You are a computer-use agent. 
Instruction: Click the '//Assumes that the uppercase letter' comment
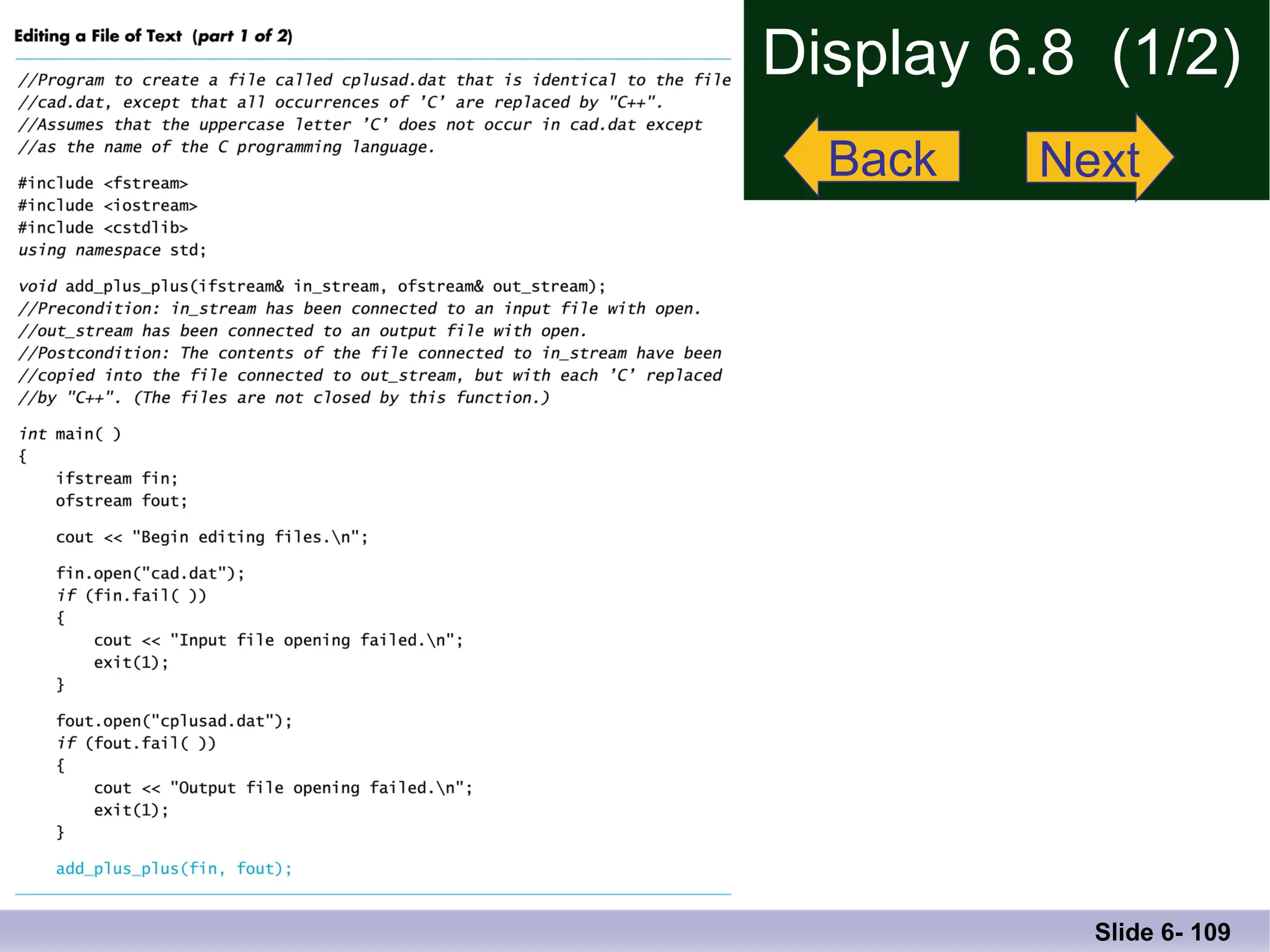[360, 125]
